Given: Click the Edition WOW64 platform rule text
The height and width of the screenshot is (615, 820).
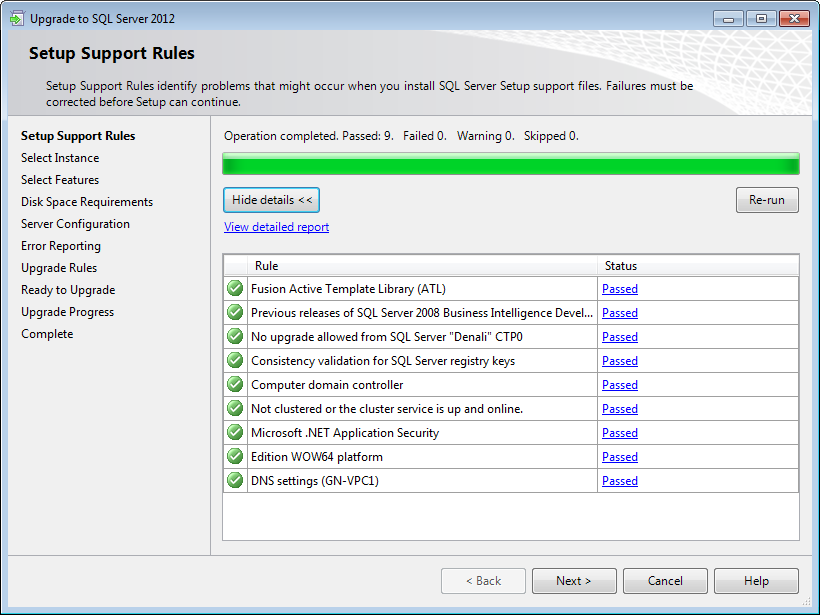Looking at the screenshot, I should coord(317,457).
